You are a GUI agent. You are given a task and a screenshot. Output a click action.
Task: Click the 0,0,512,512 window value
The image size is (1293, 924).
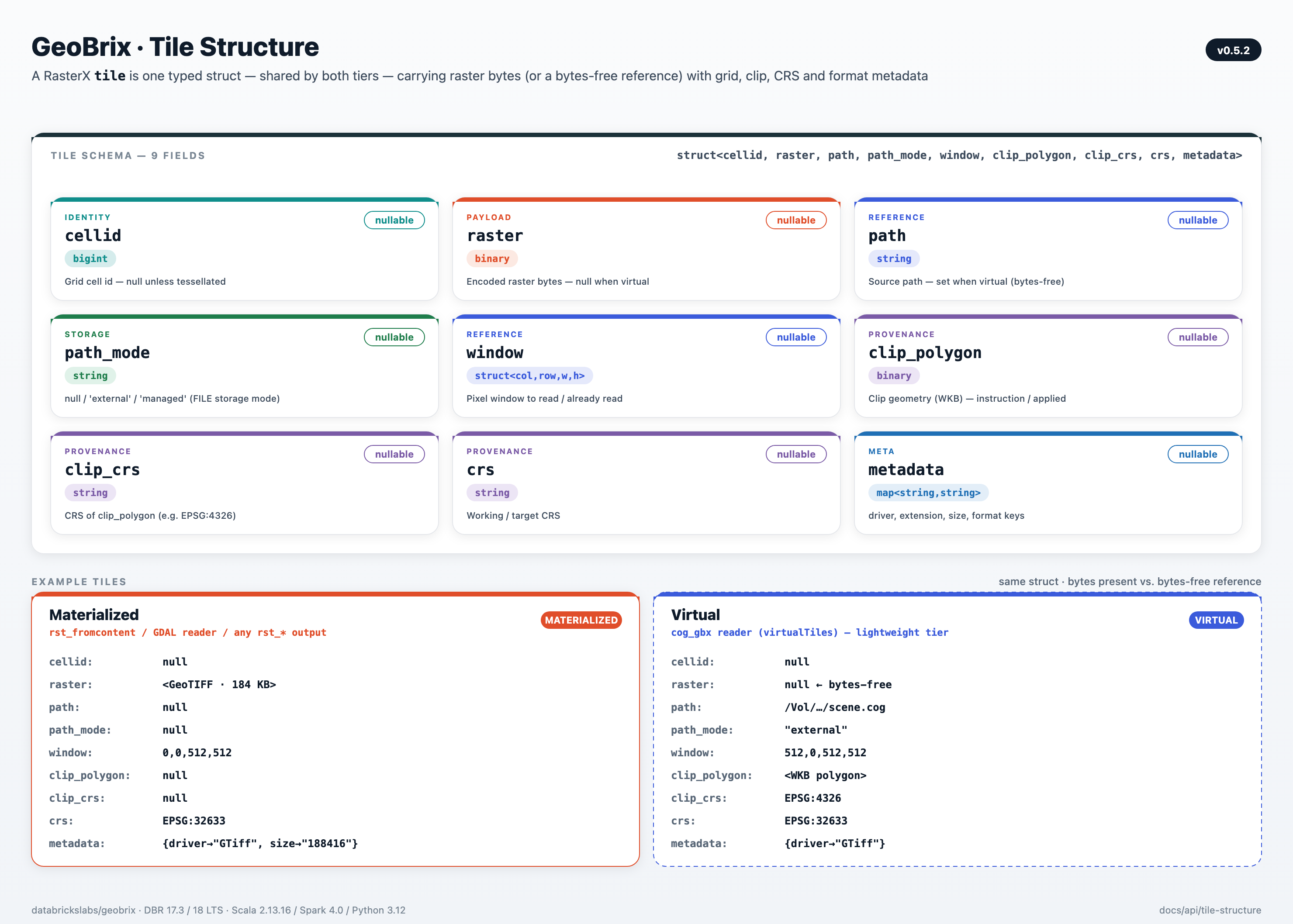[x=197, y=753]
